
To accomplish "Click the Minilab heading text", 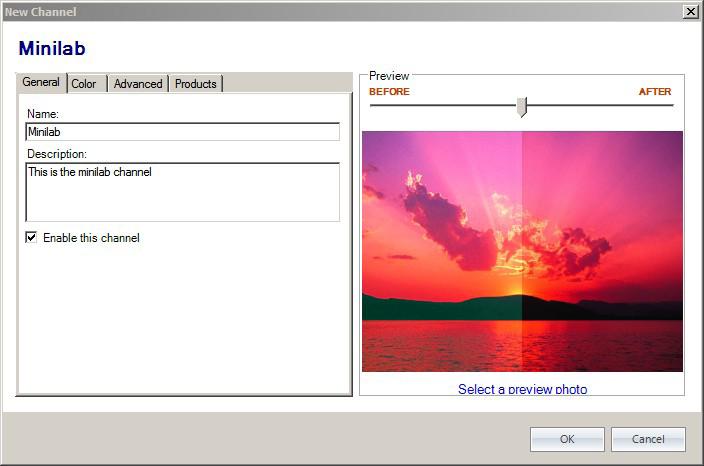I will [x=52, y=48].
